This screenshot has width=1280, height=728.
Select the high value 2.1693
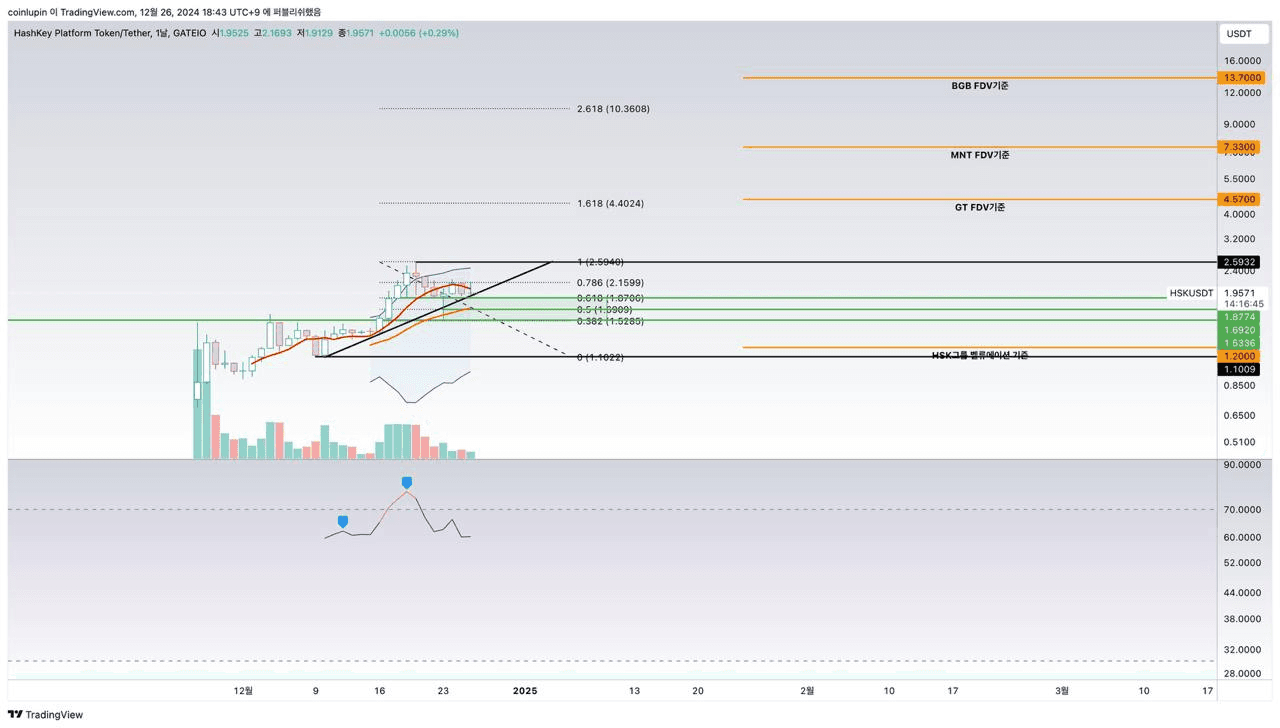(x=277, y=33)
